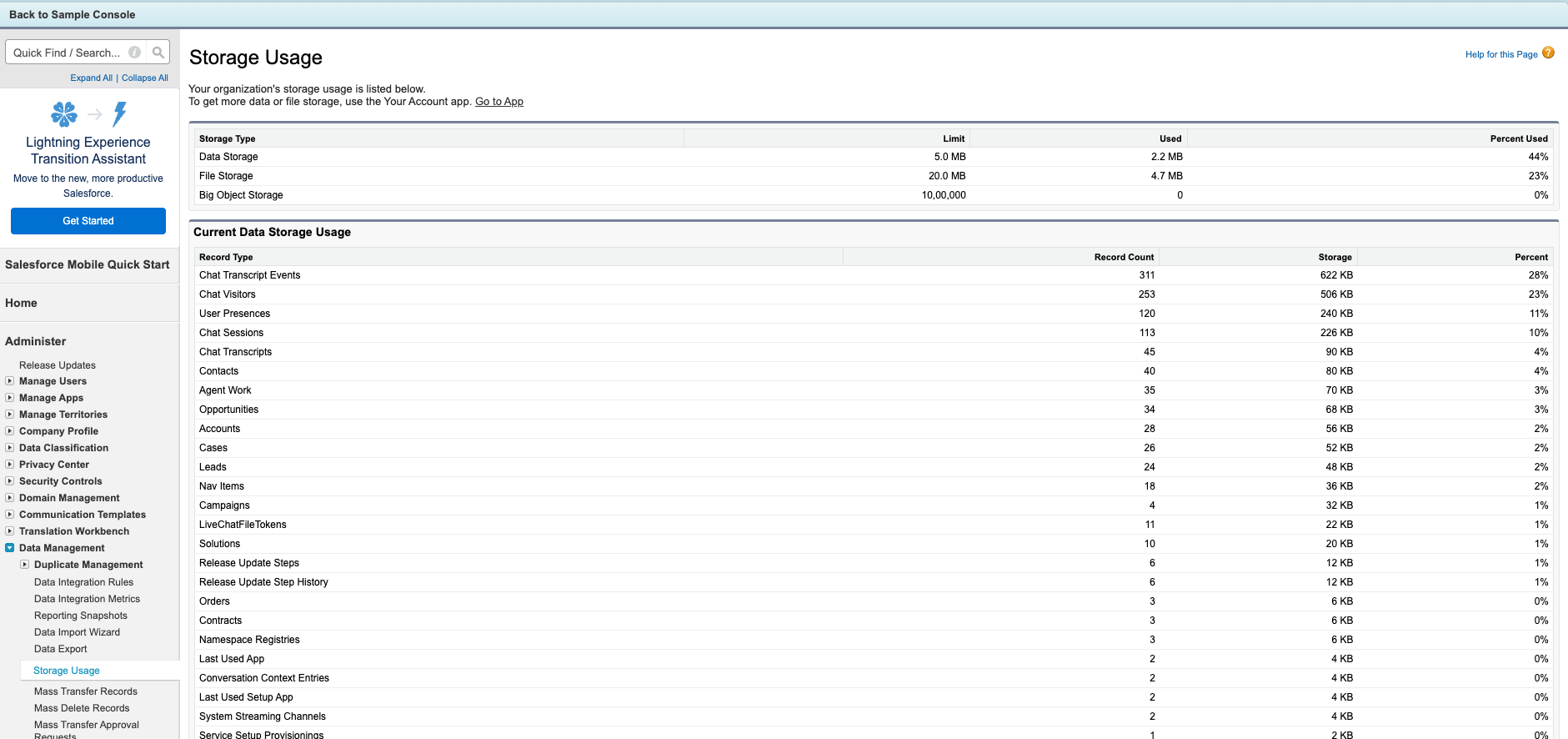Click the Big Object Storage row label

[x=241, y=195]
